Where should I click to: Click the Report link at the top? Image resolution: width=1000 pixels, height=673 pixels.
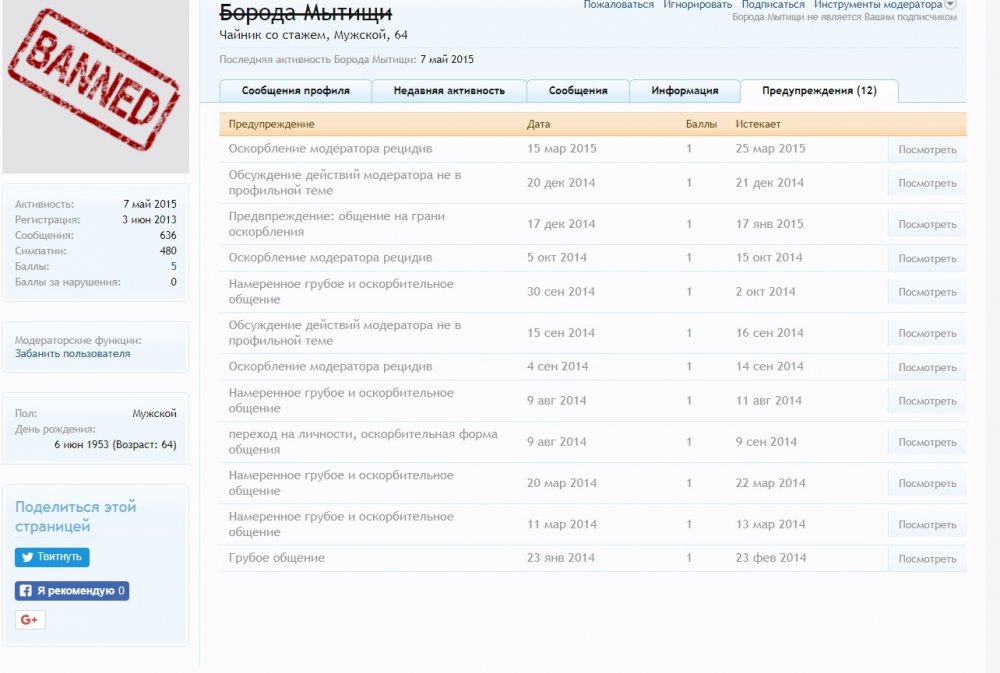coord(618,5)
